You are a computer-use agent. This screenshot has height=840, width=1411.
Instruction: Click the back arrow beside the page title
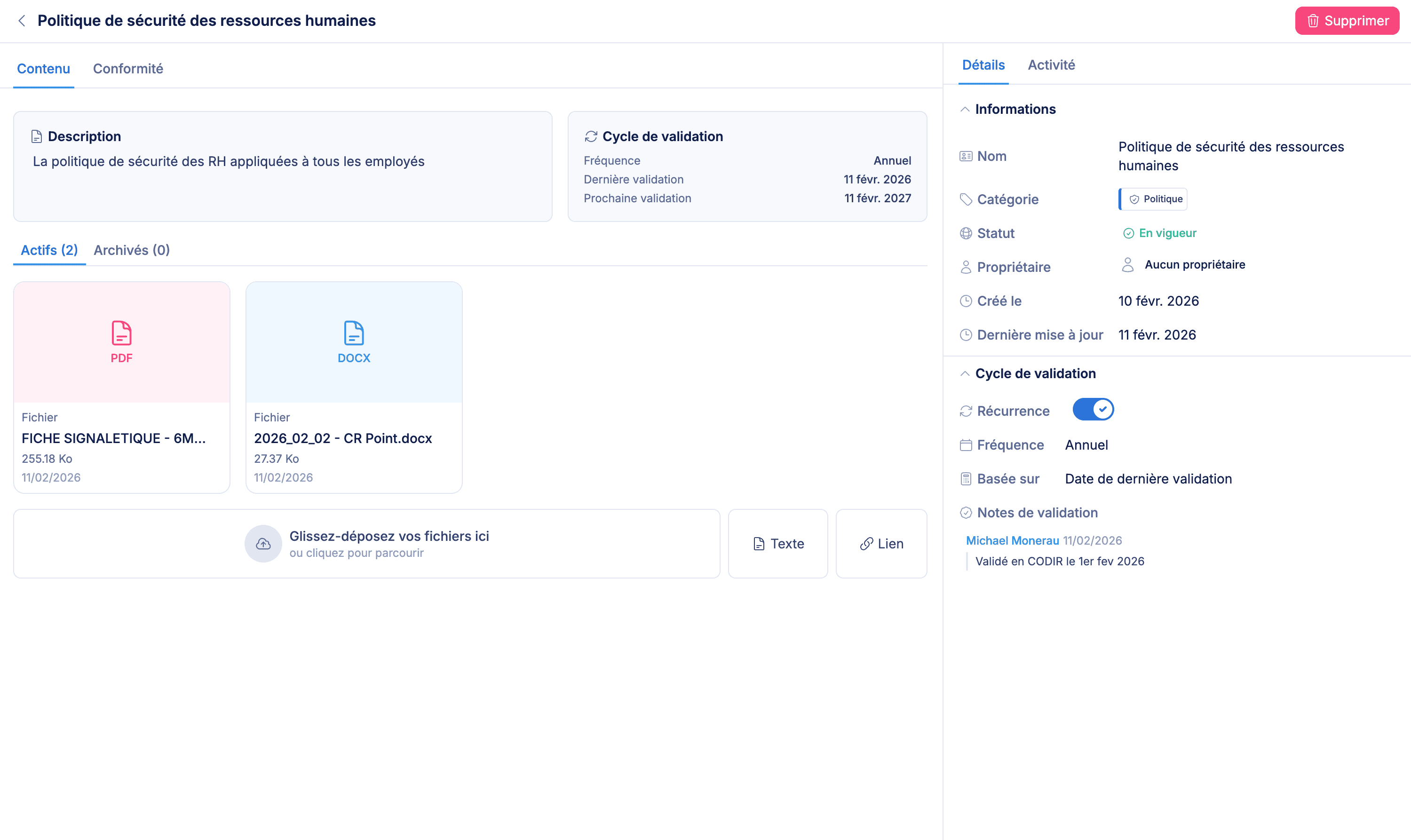pos(22,20)
